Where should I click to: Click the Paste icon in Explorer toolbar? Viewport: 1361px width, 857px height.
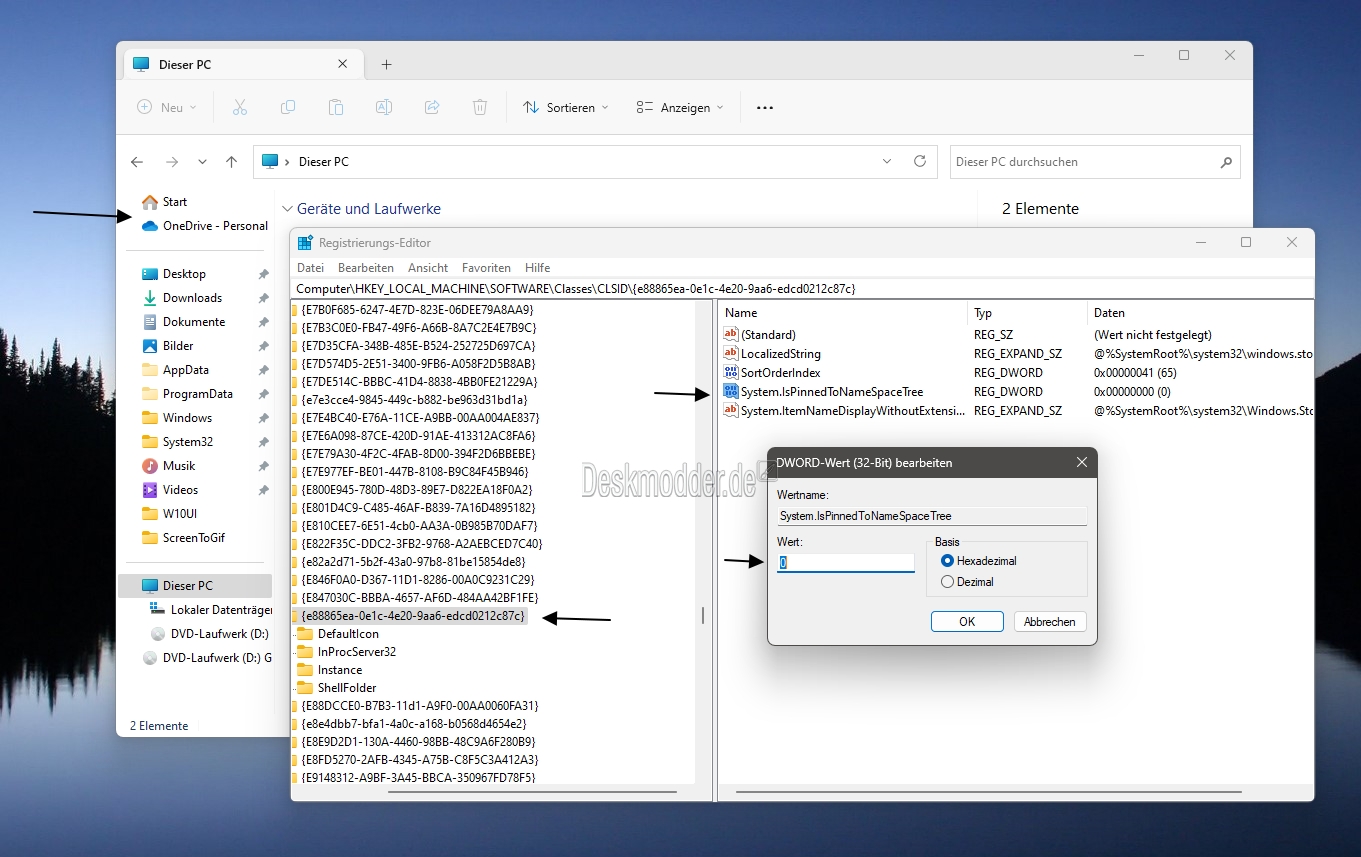tap(336, 107)
